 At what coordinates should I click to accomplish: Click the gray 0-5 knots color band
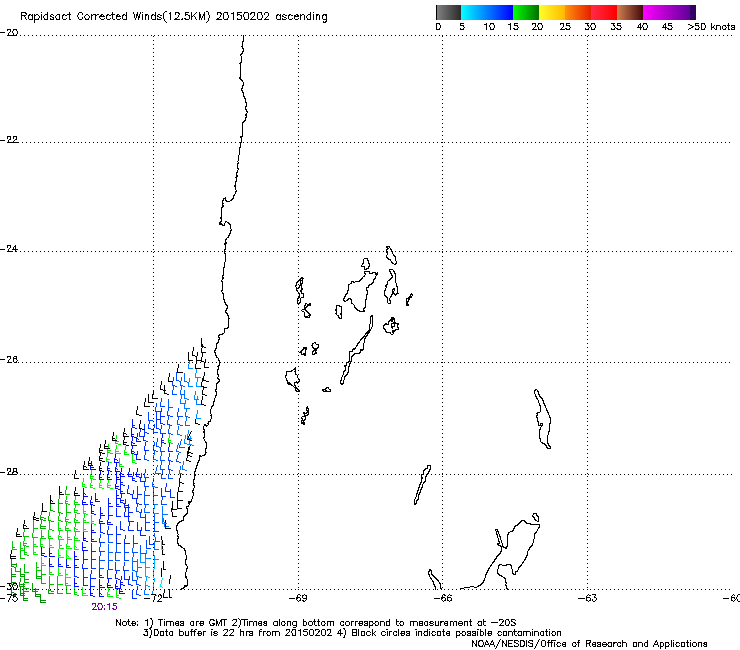[448, 12]
